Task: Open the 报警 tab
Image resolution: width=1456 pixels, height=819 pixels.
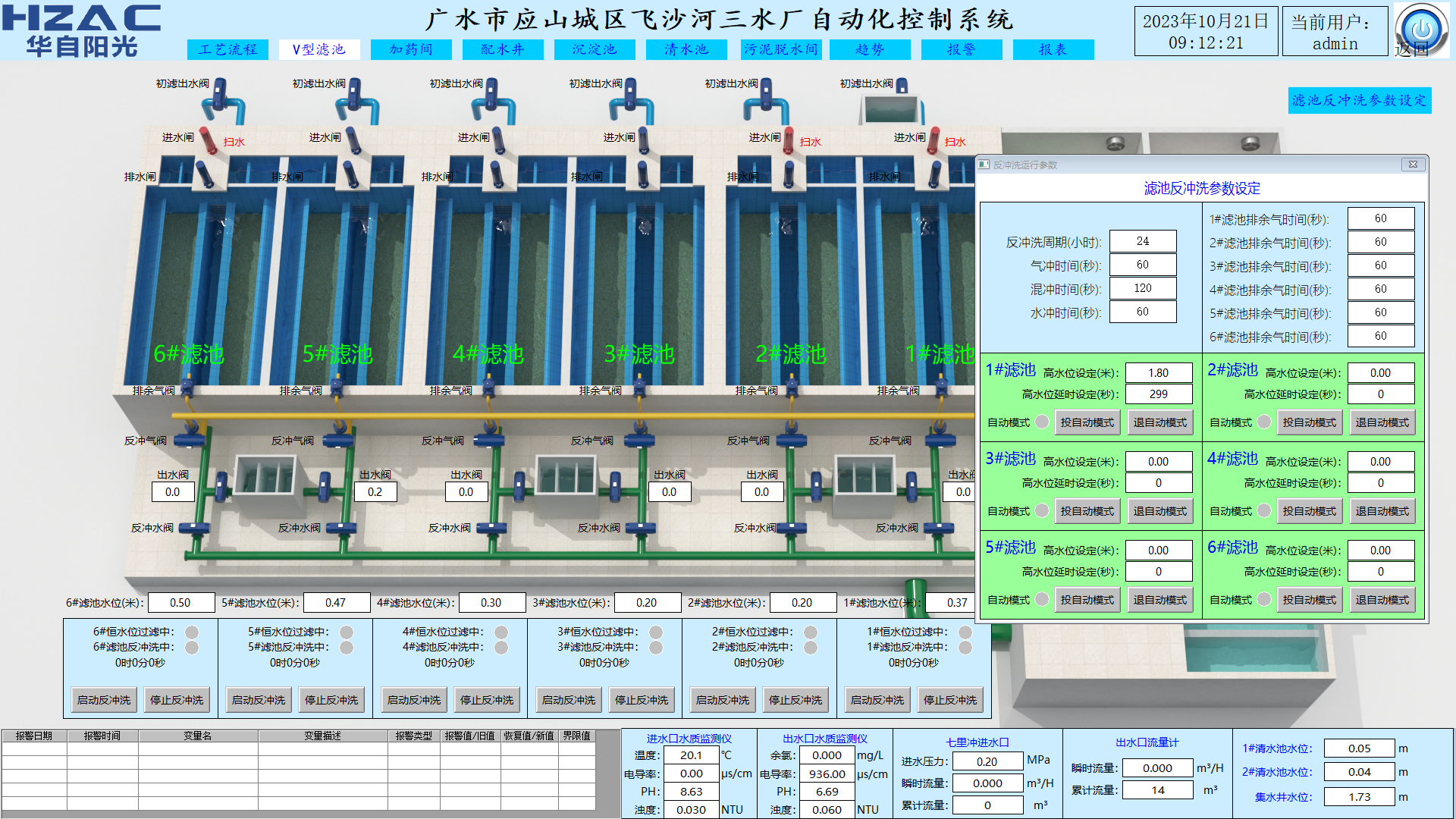Action: click(x=962, y=49)
